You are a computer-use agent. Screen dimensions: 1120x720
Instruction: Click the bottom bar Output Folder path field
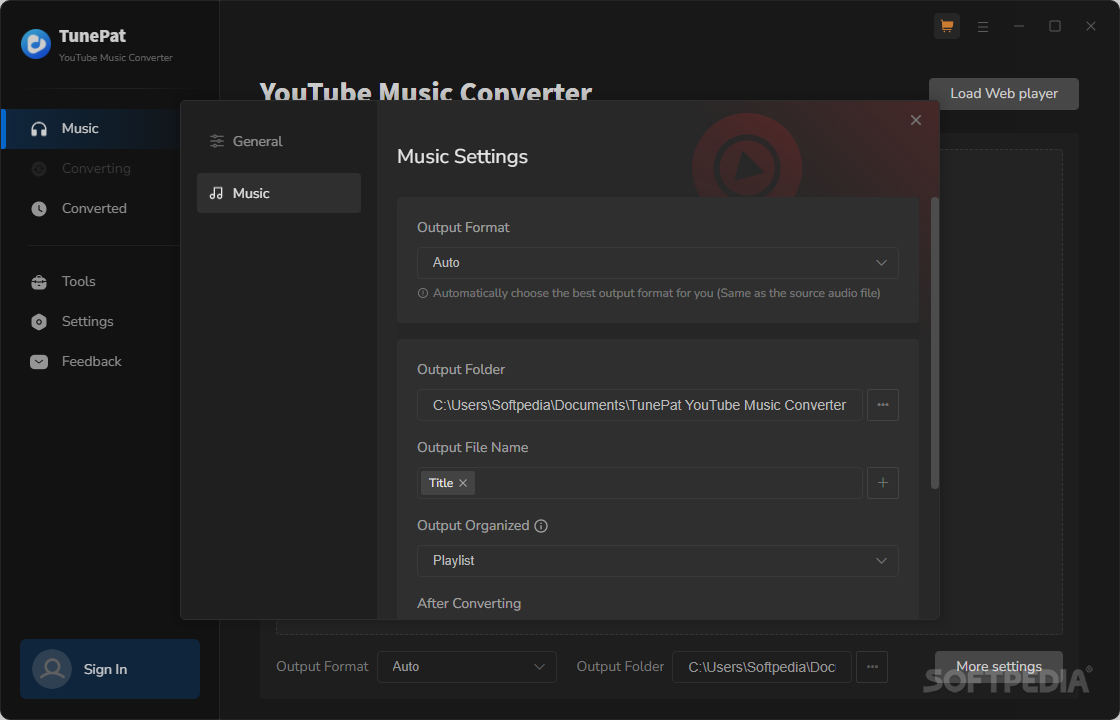(x=761, y=666)
